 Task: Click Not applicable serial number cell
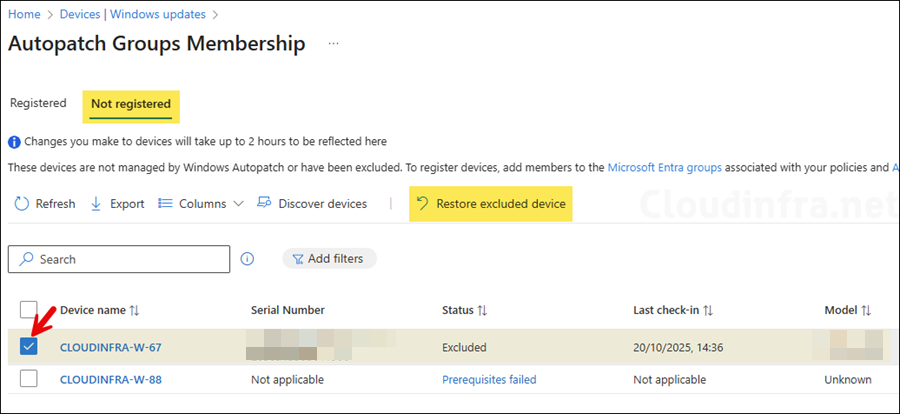287,380
